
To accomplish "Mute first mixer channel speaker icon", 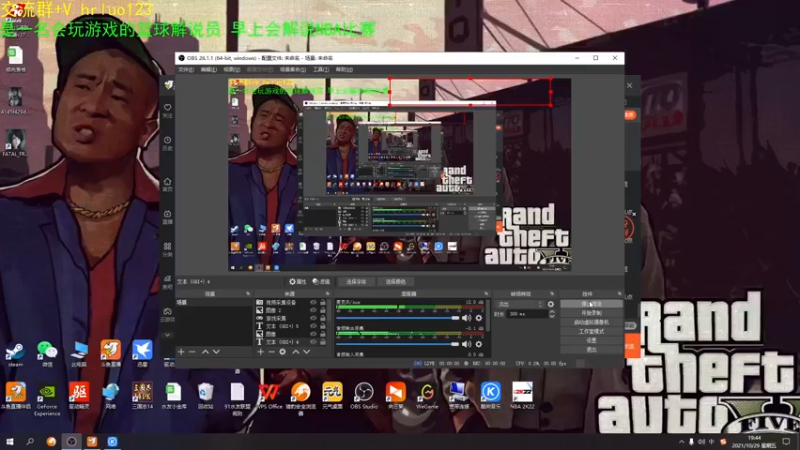I will [x=466, y=318].
